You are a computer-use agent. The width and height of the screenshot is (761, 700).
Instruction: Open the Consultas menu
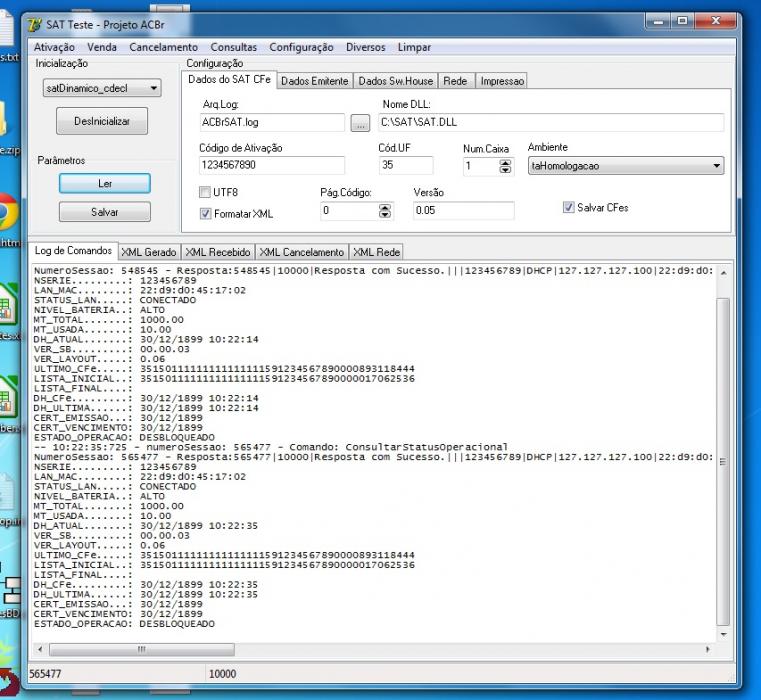pos(233,48)
